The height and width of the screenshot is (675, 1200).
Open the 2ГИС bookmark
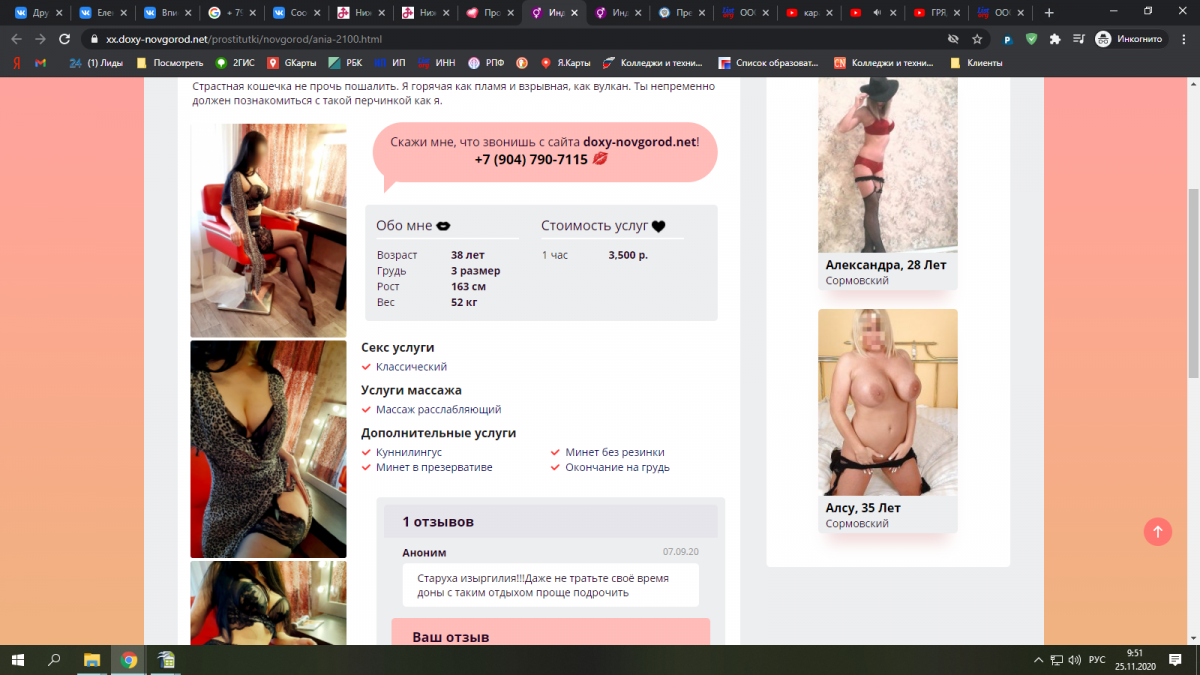(x=236, y=62)
